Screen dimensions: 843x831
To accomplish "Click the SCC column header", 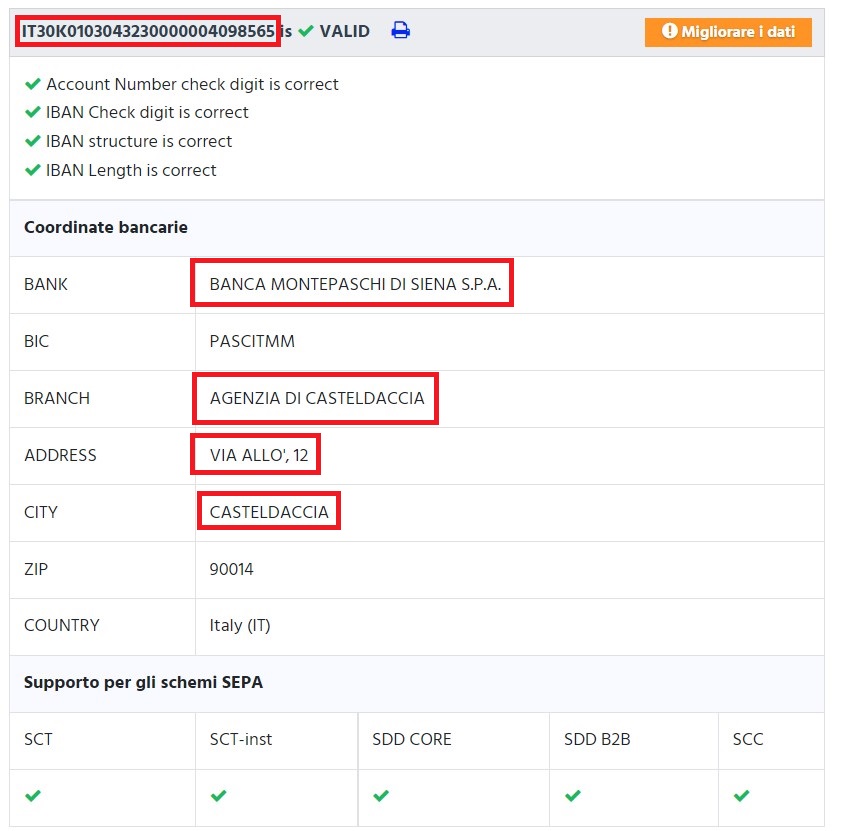I will (748, 740).
